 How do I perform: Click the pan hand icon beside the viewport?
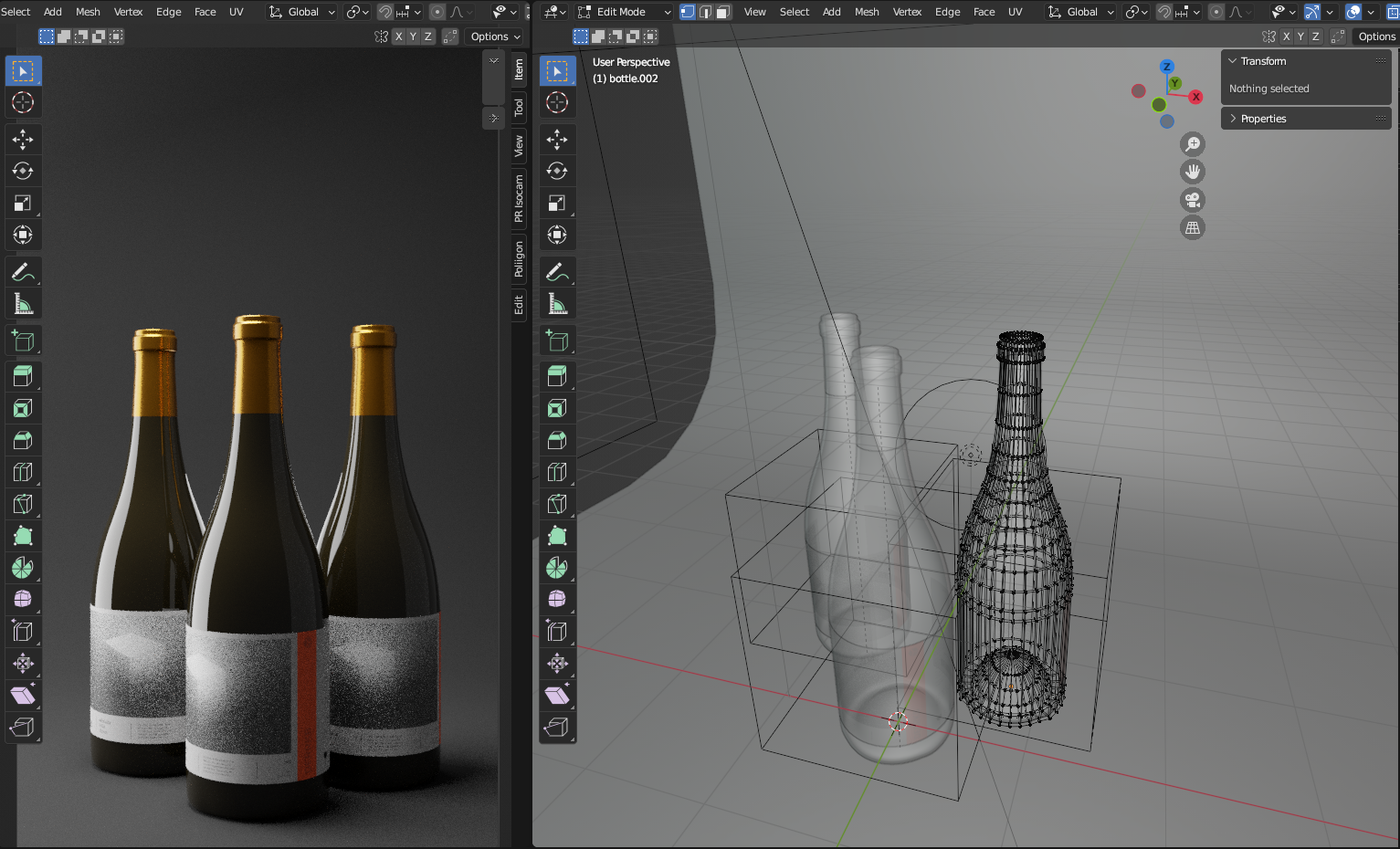[1193, 171]
